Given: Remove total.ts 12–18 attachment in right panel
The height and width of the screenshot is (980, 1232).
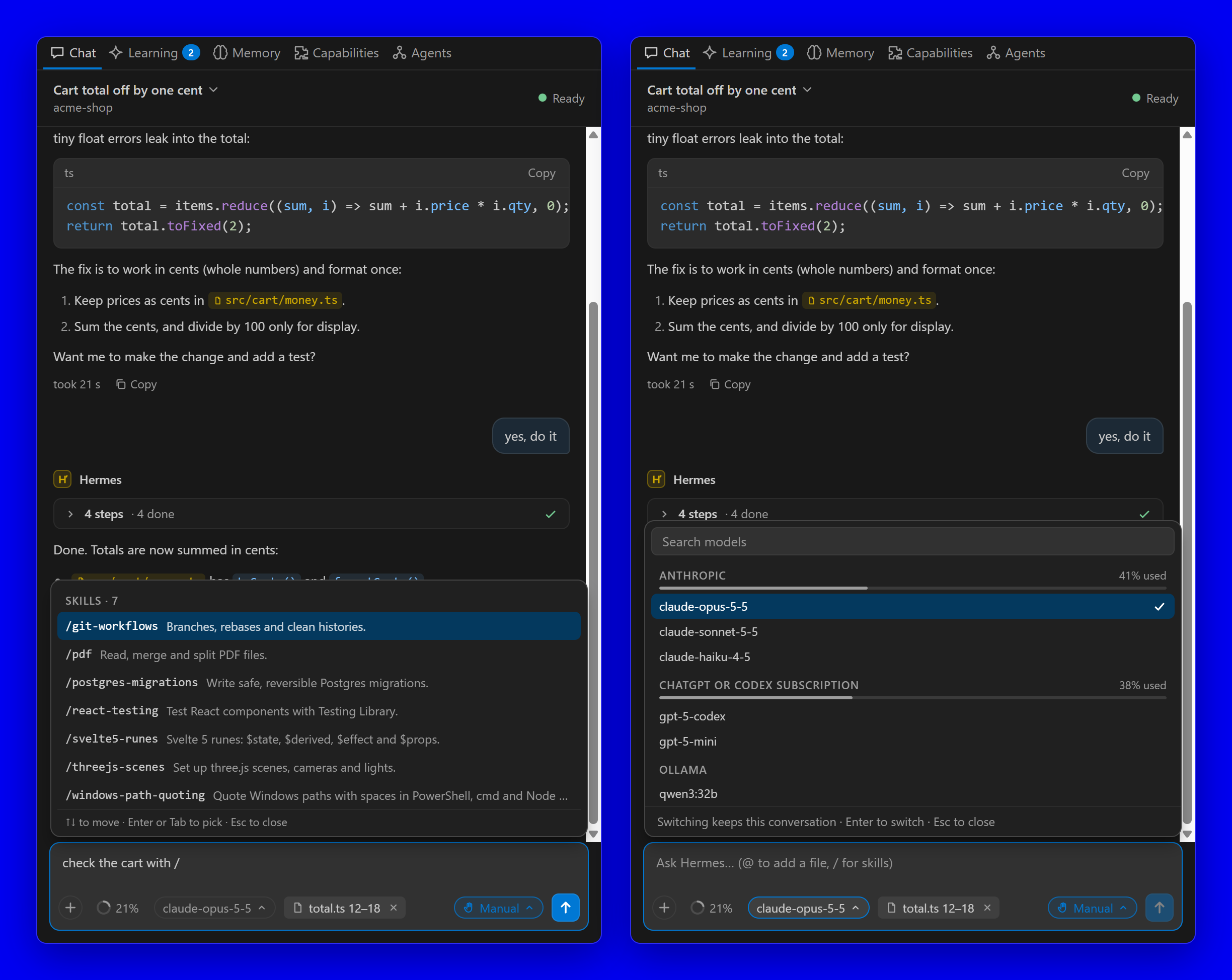Looking at the screenshot, I should [987, 908].
